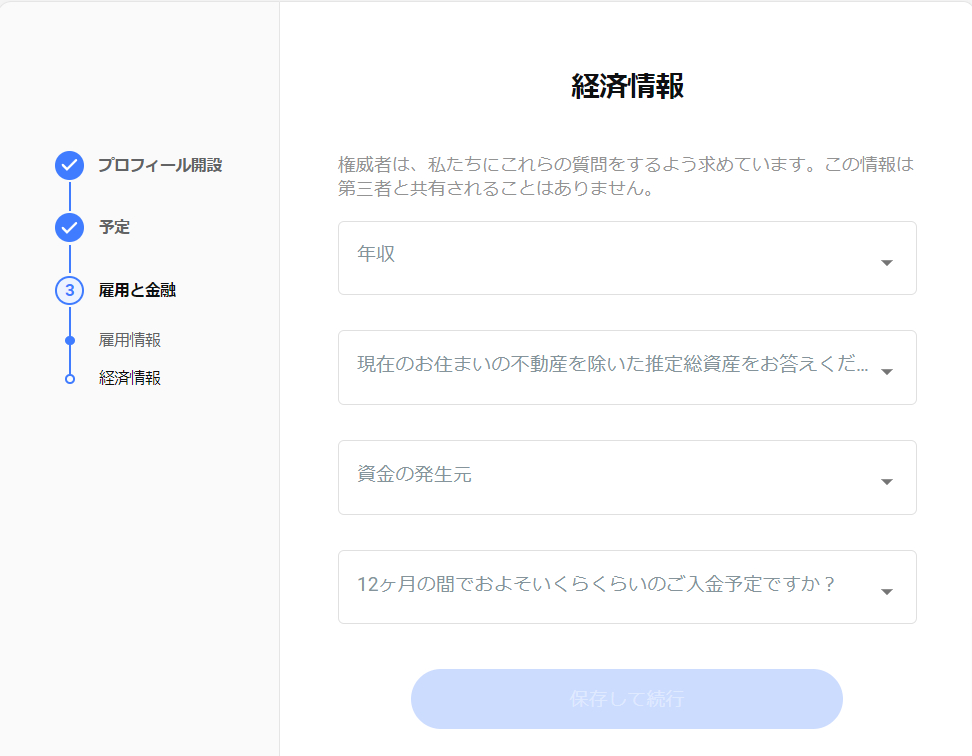Click the current step indicator circle 3
Screen dimensions: 972x756
click(69, 290)
